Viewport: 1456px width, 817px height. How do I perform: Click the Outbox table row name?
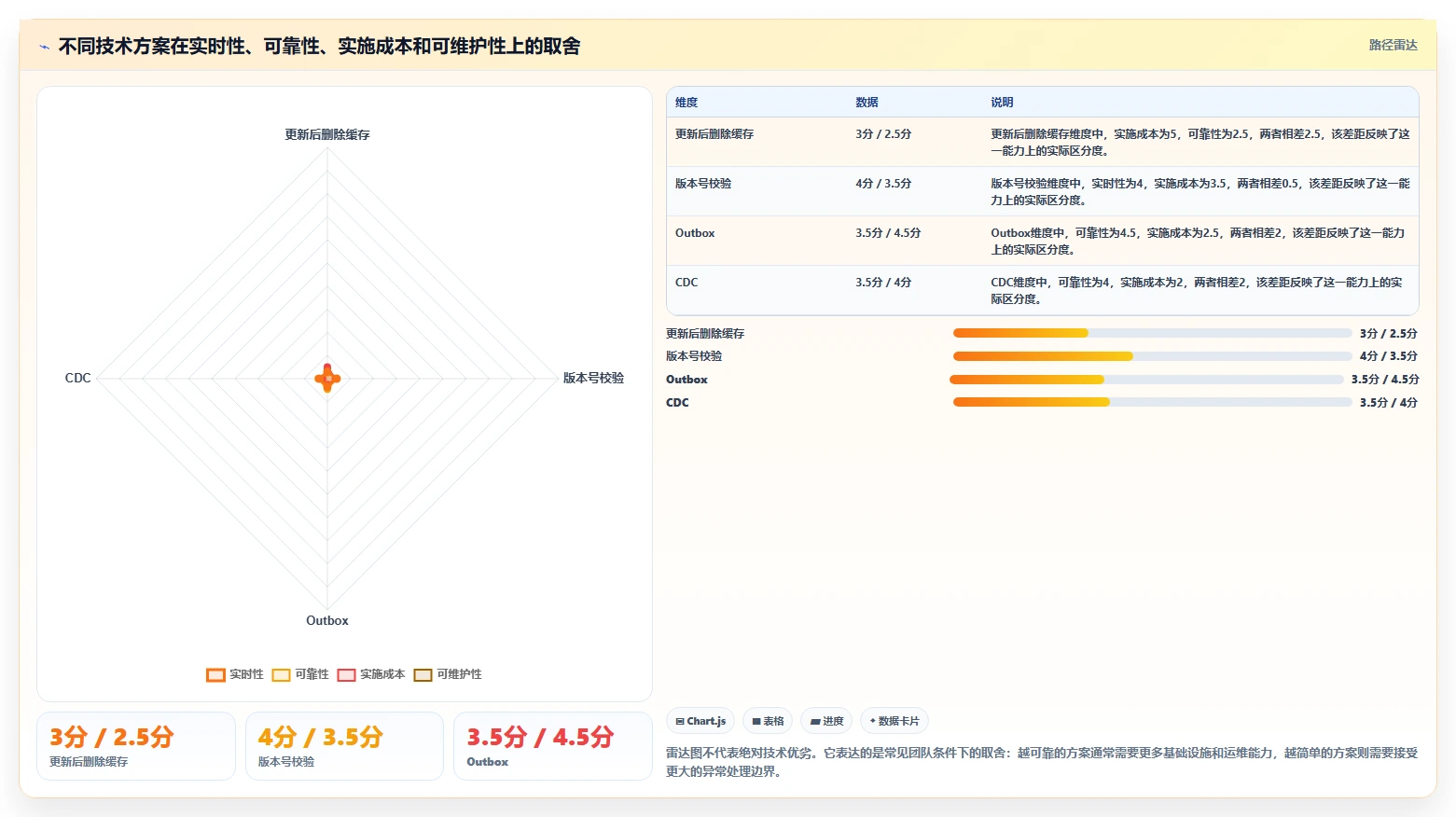coord(695,233)
